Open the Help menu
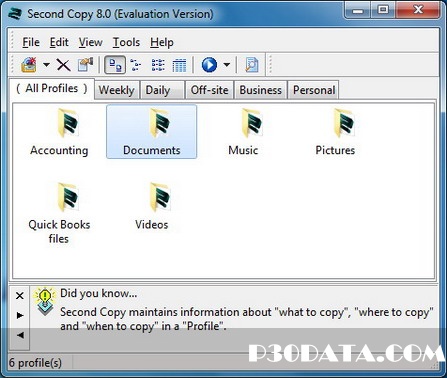Screen dimensions: 447x378 [x=162, y=42]
